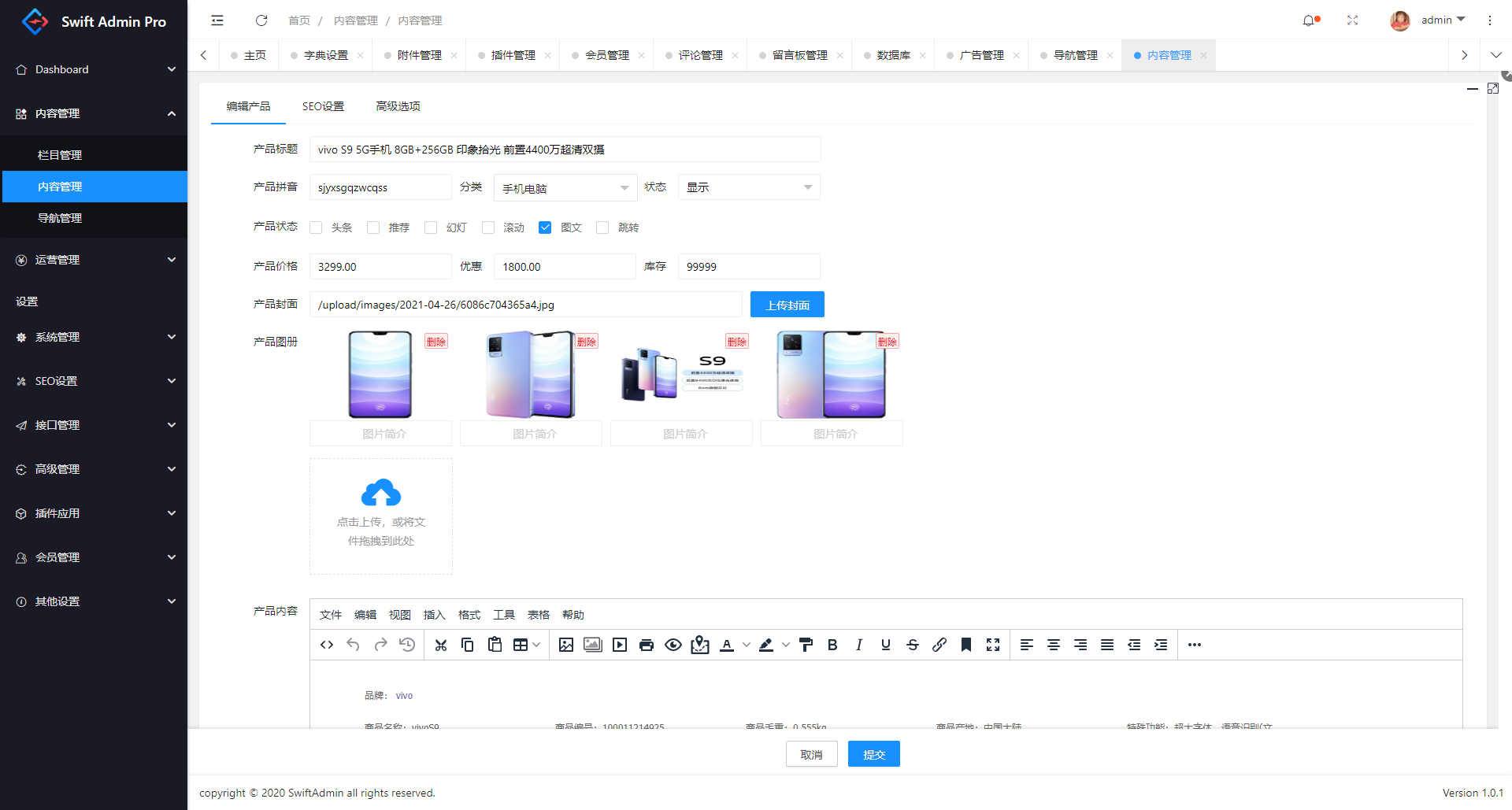The image size is (1512, 810).
Task: Insert map location icon
Action: point(700,645)
